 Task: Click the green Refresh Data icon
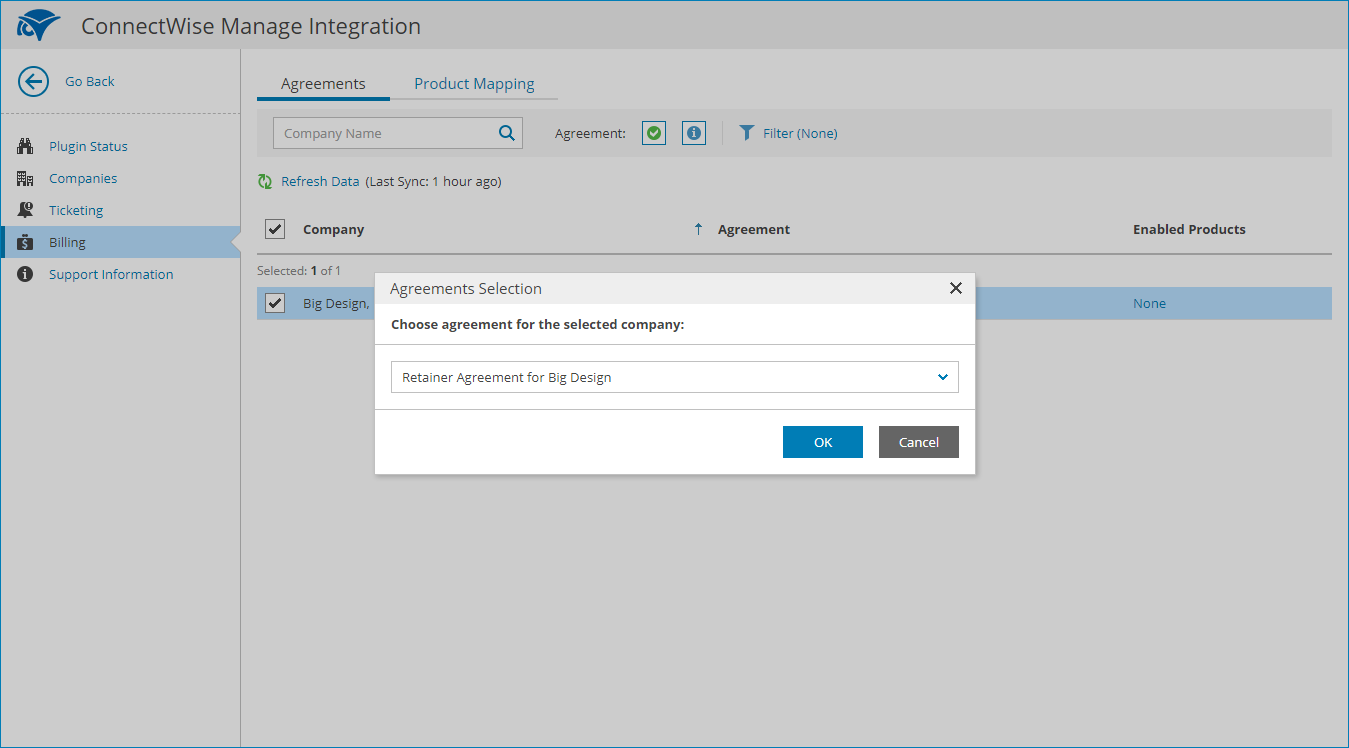(265, 182)
